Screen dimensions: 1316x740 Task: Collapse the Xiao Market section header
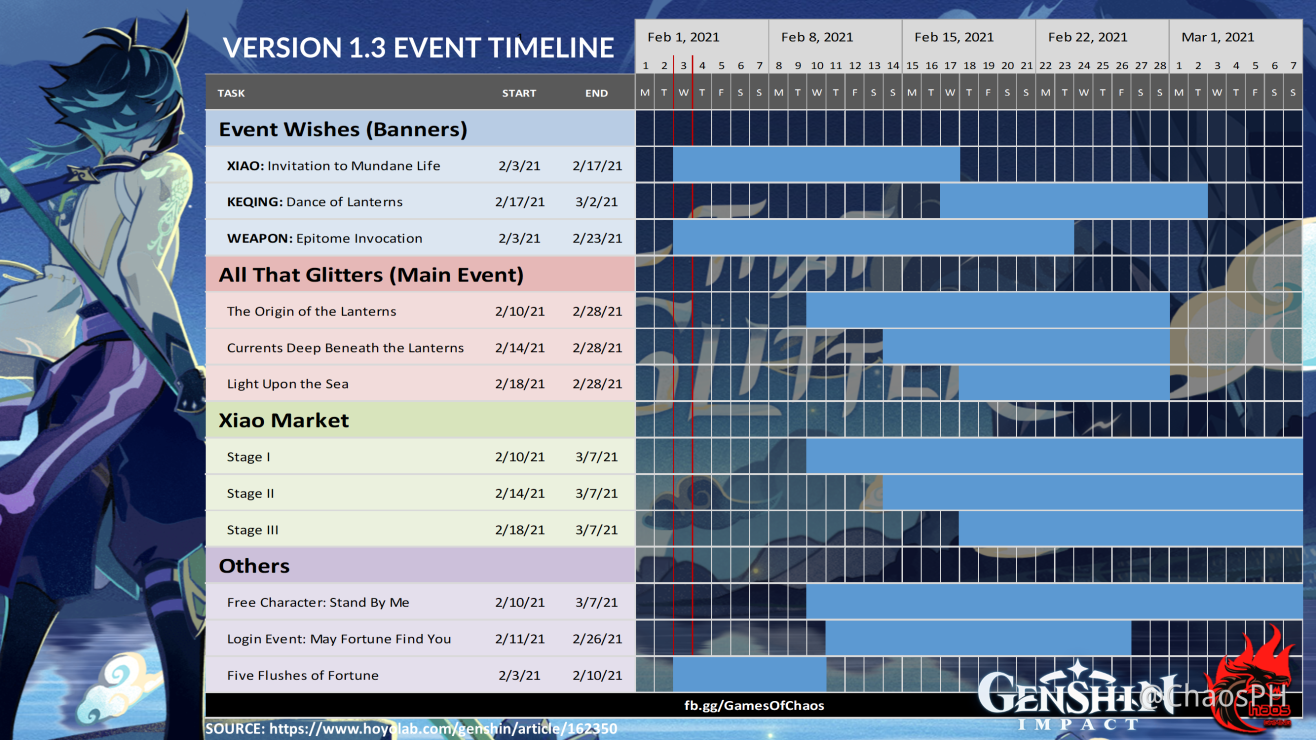[284, 420]
